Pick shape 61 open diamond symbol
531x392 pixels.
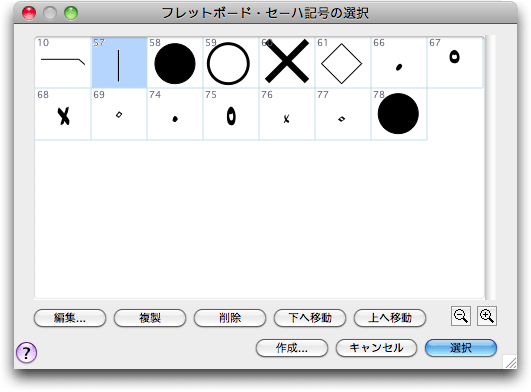[343, 63]
